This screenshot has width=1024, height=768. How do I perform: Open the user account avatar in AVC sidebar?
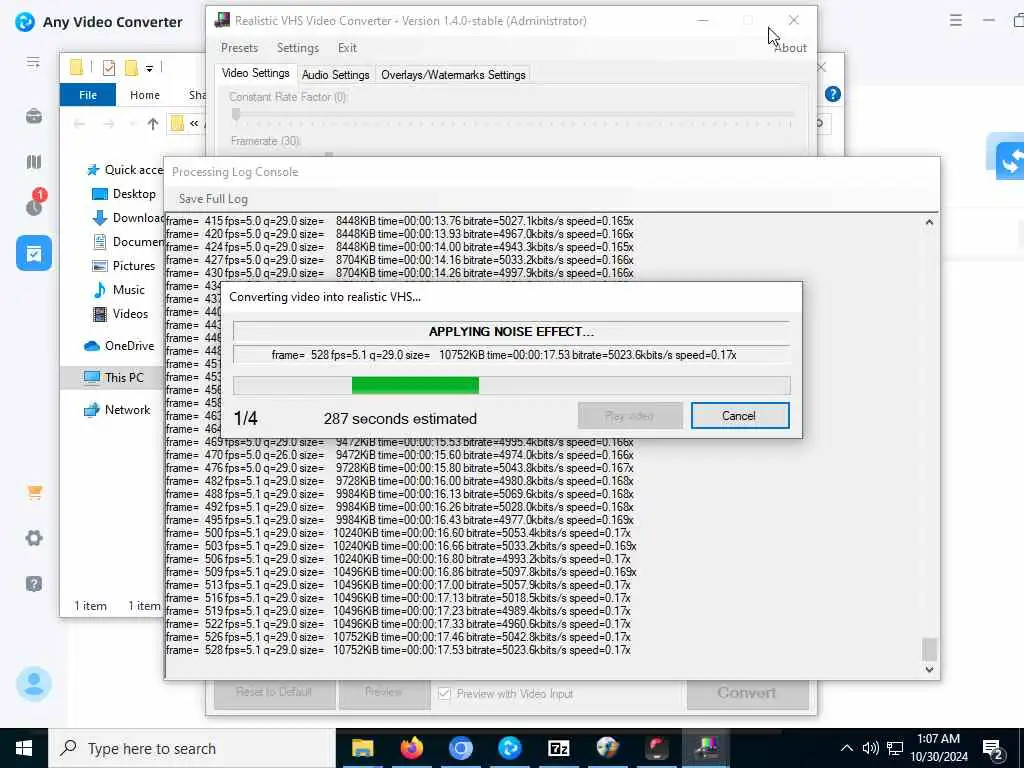click(34, 684)
